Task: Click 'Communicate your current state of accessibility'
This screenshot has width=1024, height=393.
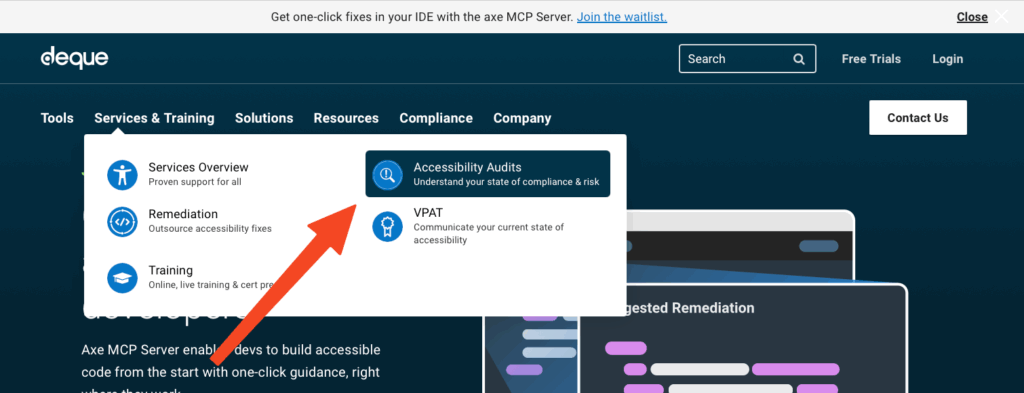Action: [488, 234]
